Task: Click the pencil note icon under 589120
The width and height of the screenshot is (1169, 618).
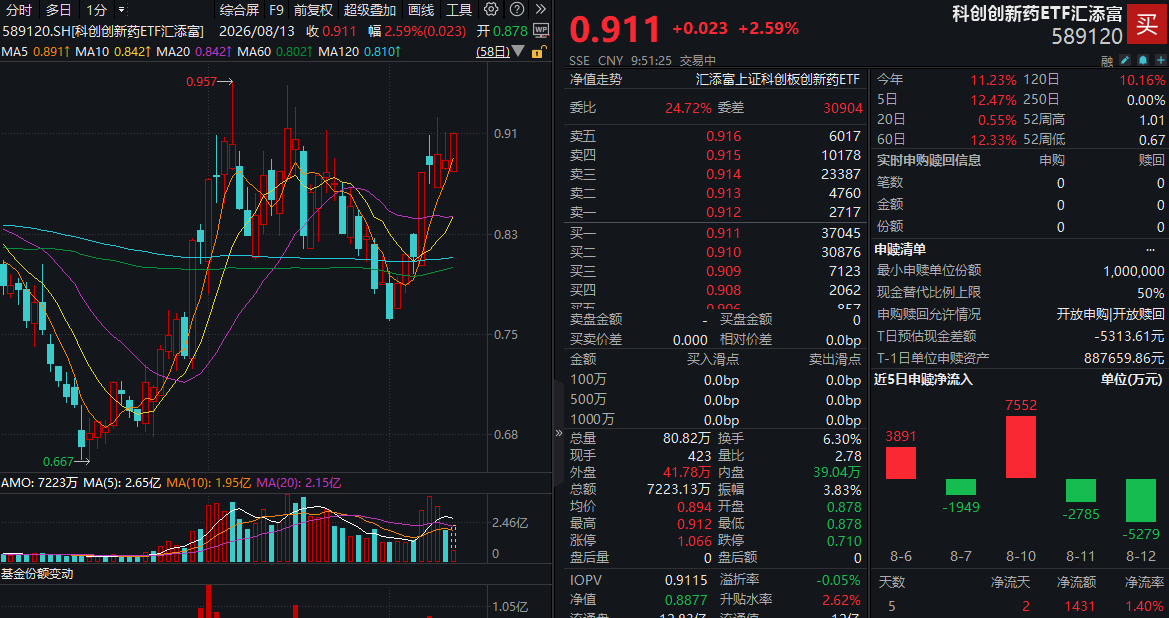Action: [1125, 60]
